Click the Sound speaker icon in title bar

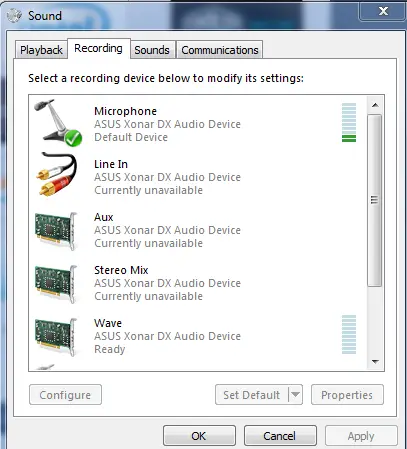[14, 15]
